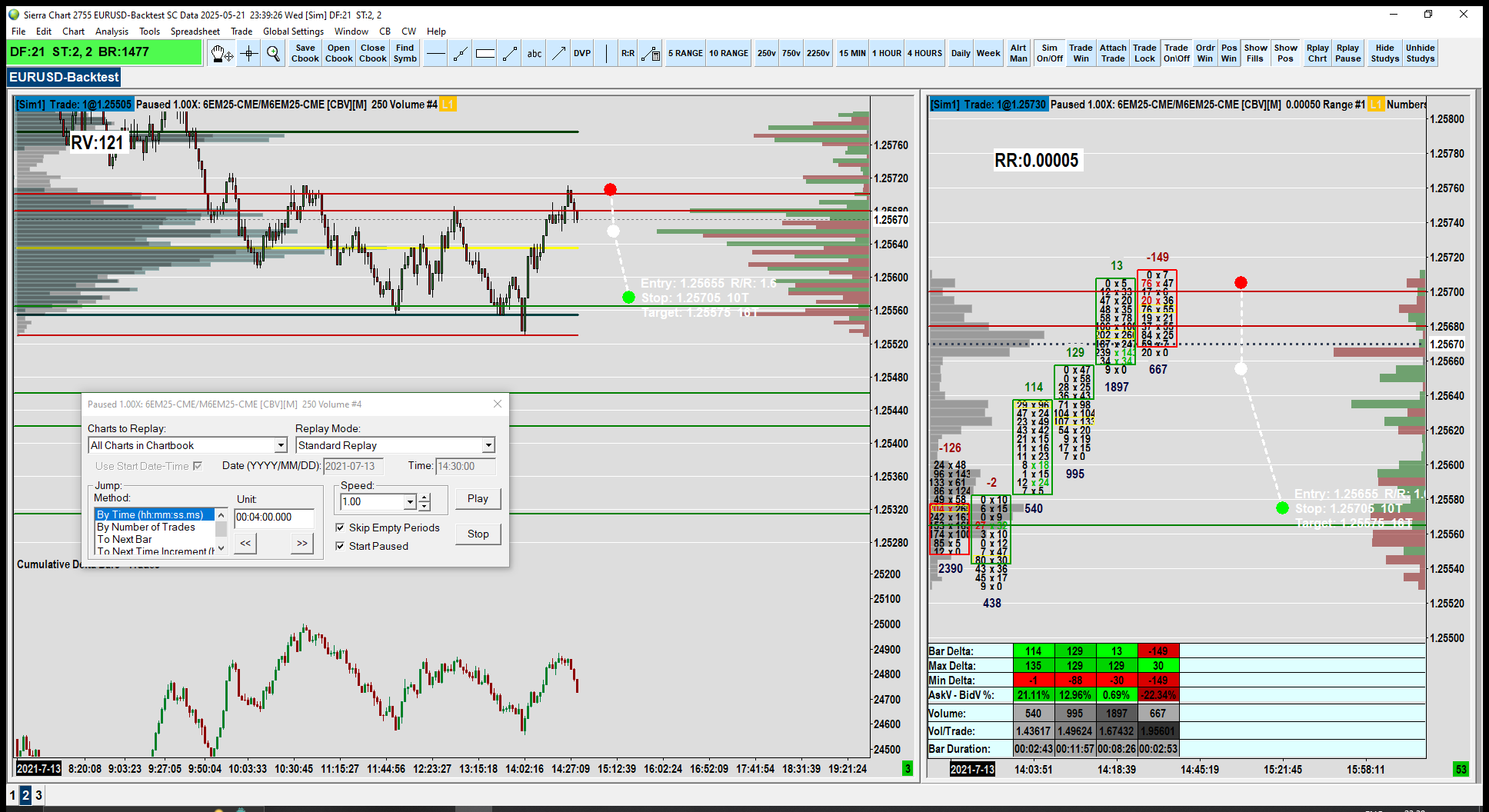Select the vertical line drawing tool

[606, 53]
